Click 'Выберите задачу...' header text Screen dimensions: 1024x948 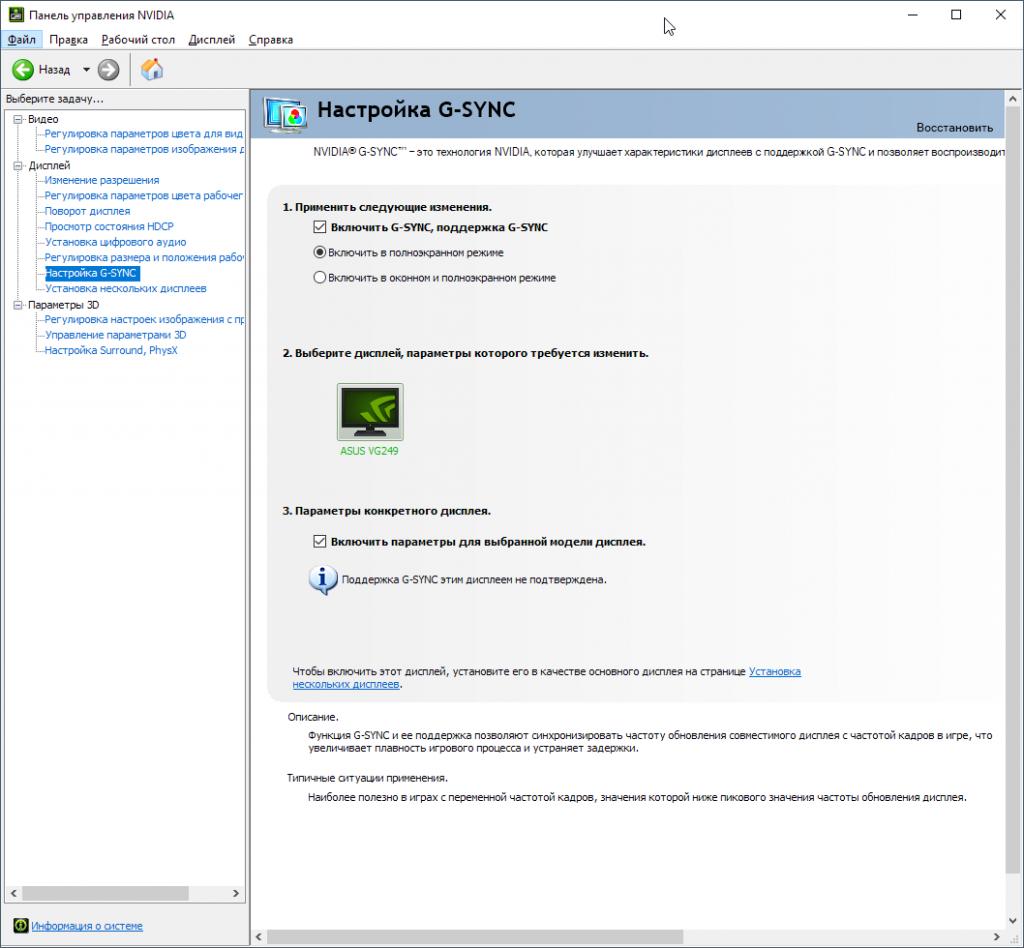click(x=55, y=99)
